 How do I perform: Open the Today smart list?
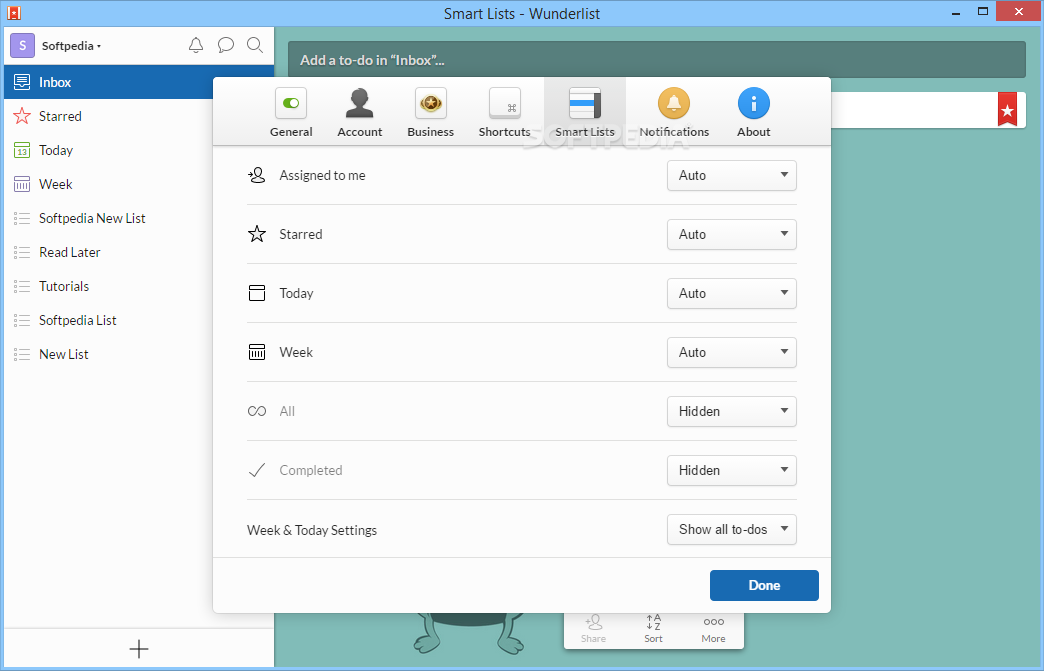(109, 150)
